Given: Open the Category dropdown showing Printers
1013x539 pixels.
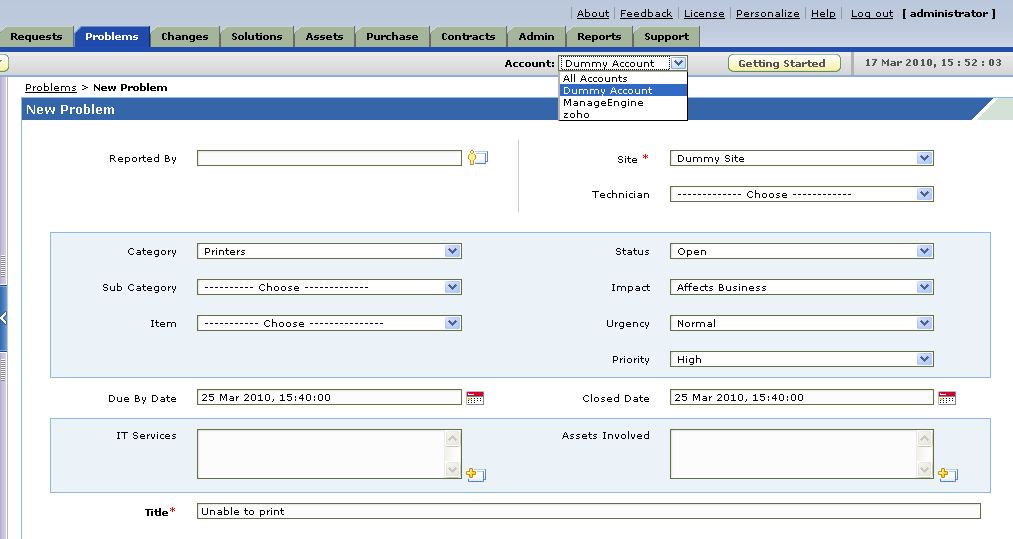Looking at the screenshot, I should click(x=329, y=251).
